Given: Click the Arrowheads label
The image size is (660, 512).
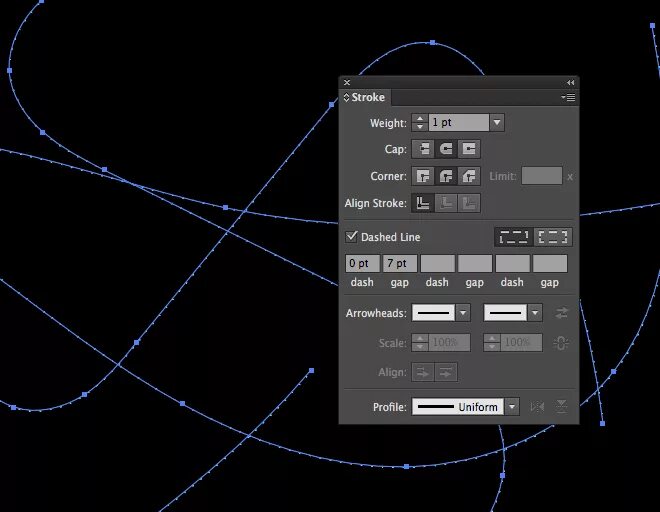Looking at the screenshot, I should tap(376, 313).
